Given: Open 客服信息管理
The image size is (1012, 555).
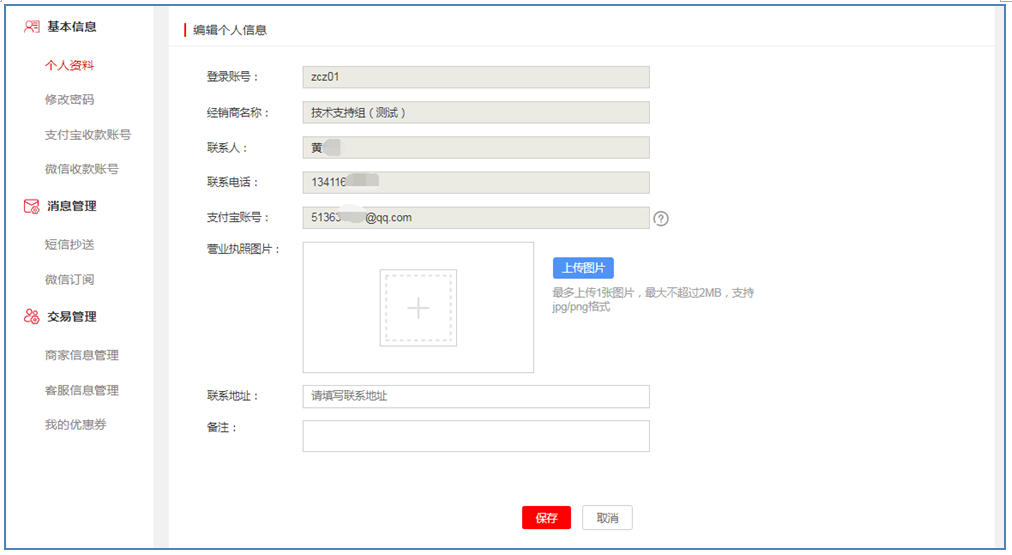Looking at the screenshot, I should coord(81,390).
